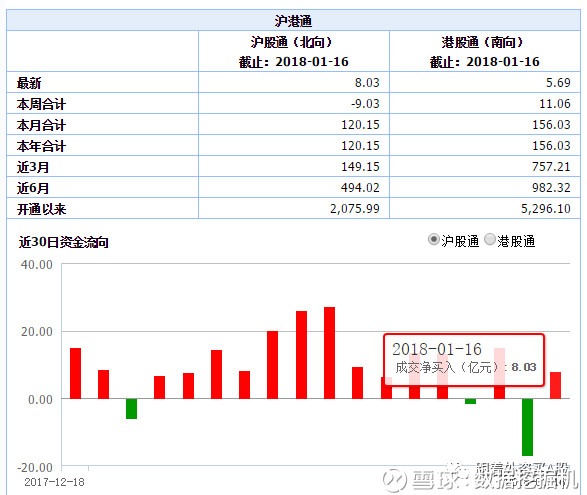Select the 沪股通 radio button

434,239
